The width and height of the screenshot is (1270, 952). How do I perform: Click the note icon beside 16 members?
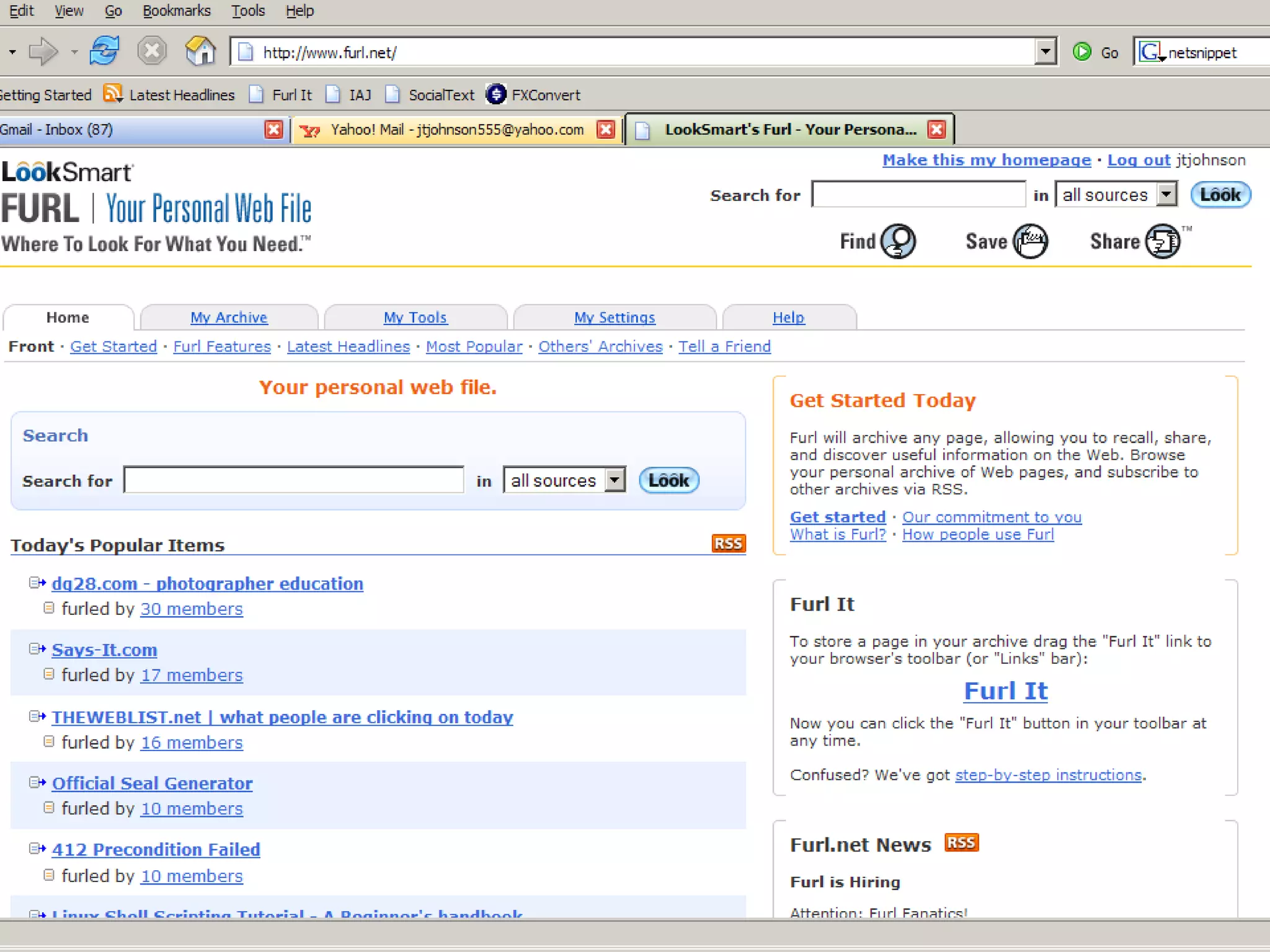tap(49, 741)
